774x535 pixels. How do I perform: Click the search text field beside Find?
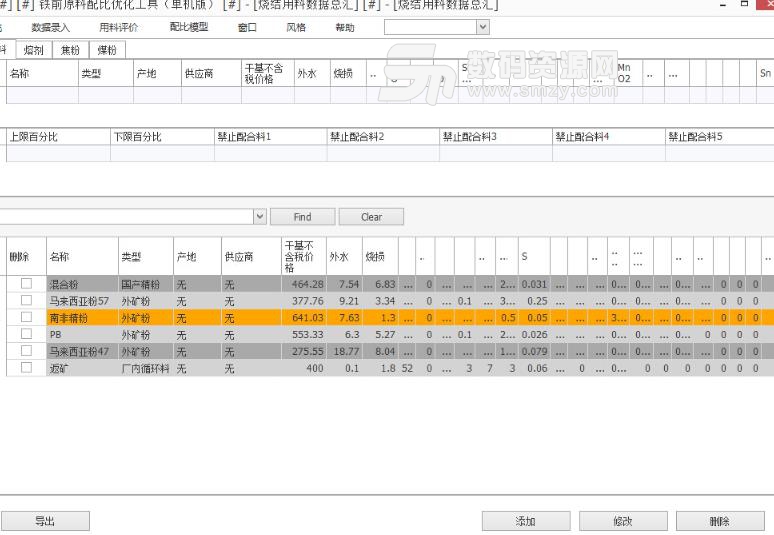coord(126,216)
